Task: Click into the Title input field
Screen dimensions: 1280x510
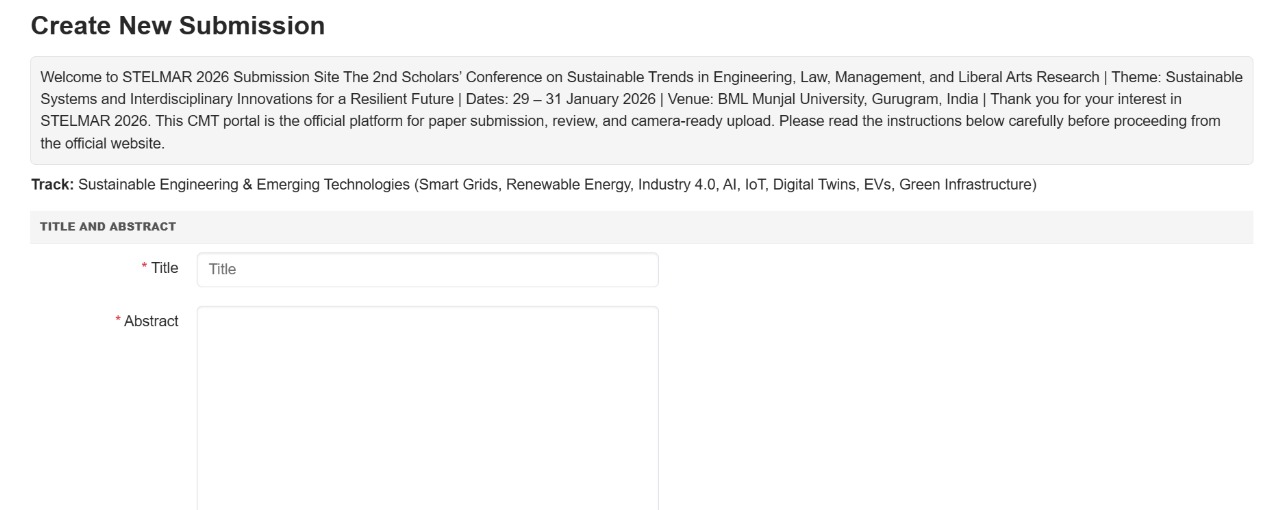Action: click(428, 269)
